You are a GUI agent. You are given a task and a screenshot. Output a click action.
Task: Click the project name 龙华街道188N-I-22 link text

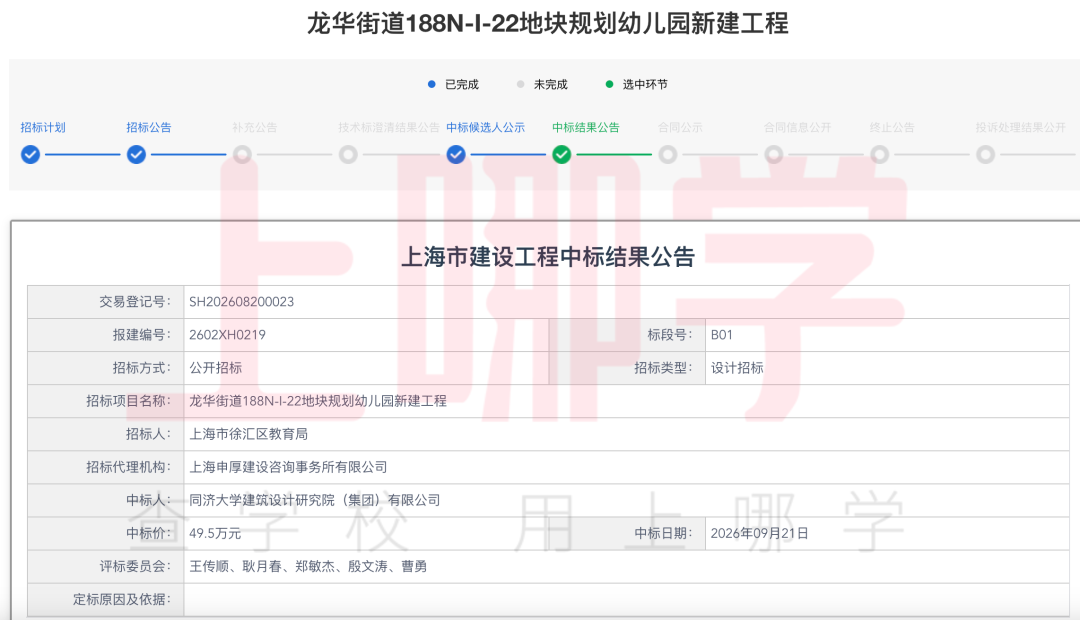(318, 401)
